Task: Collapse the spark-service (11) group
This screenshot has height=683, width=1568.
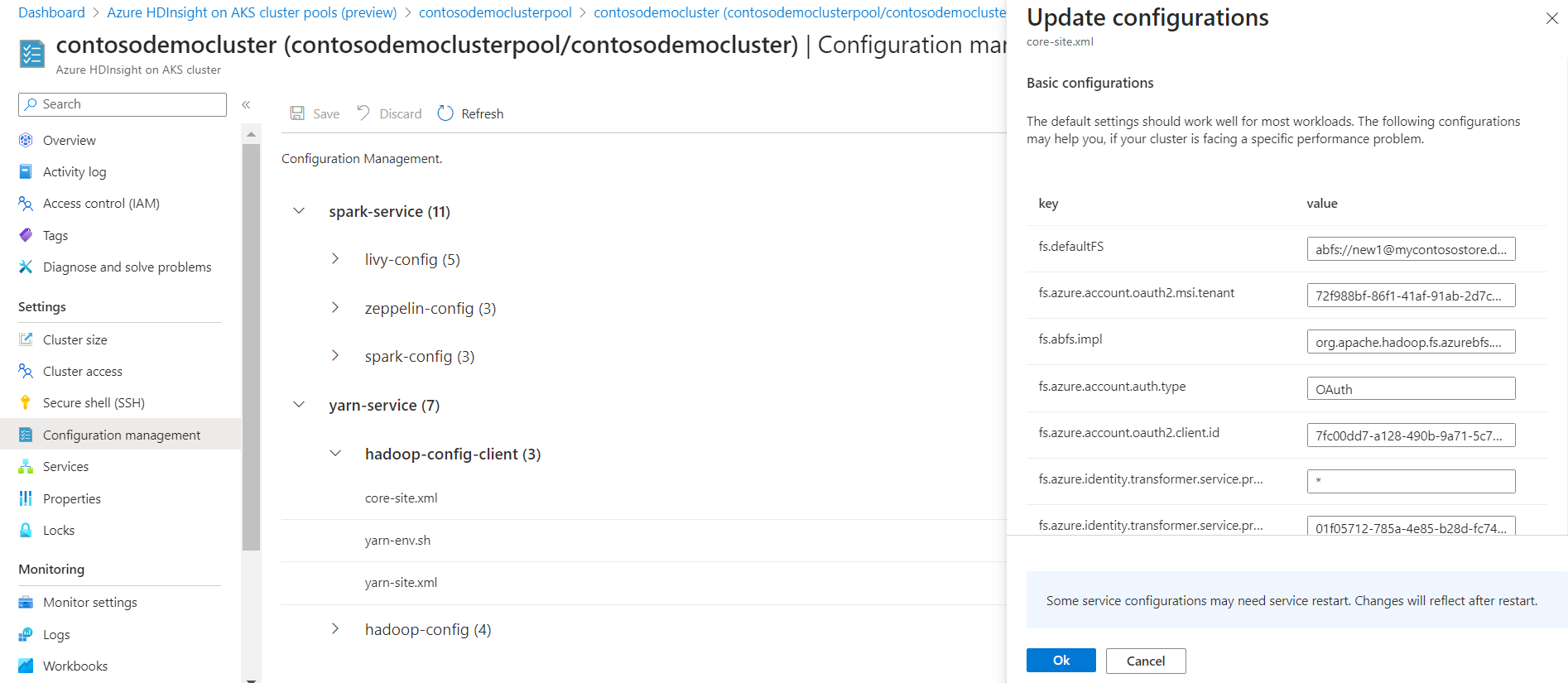Action: click(x=299, y=211)
